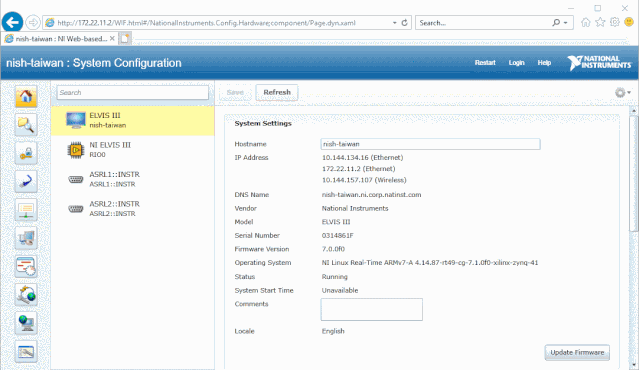Select the ASRL2::INSTR device item

click(133, 209)
